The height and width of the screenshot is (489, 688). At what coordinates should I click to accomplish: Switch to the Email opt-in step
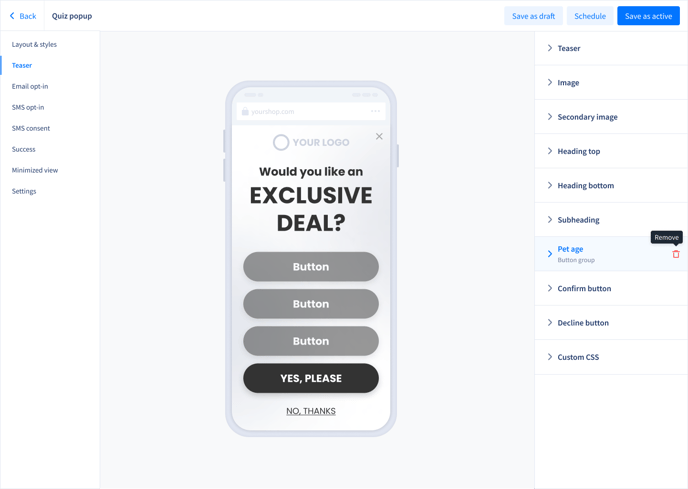coord(30,86)
